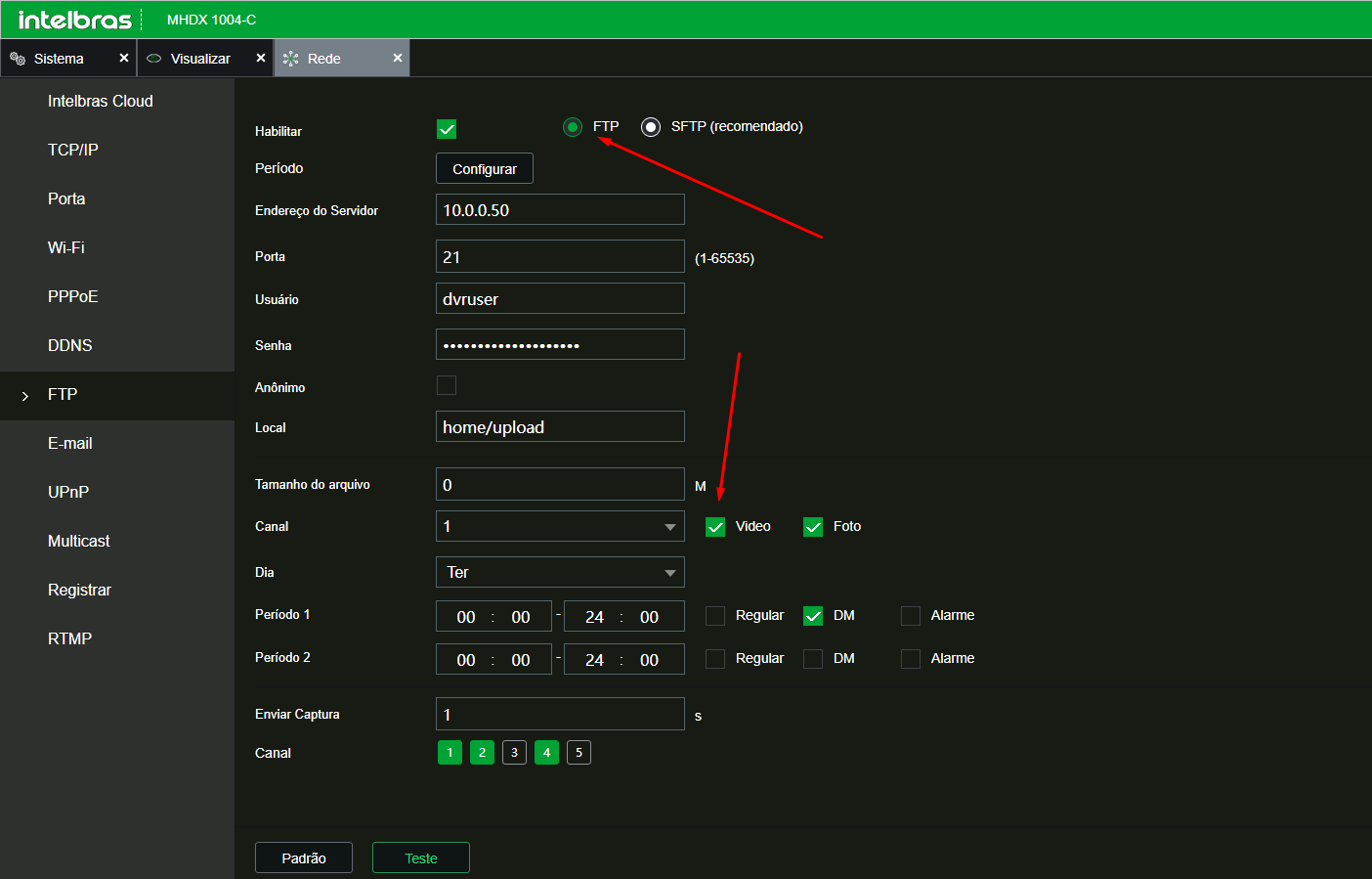Toggle capture channel 3 button
Screen dimensions: 1372x879
tap(514, 752)
